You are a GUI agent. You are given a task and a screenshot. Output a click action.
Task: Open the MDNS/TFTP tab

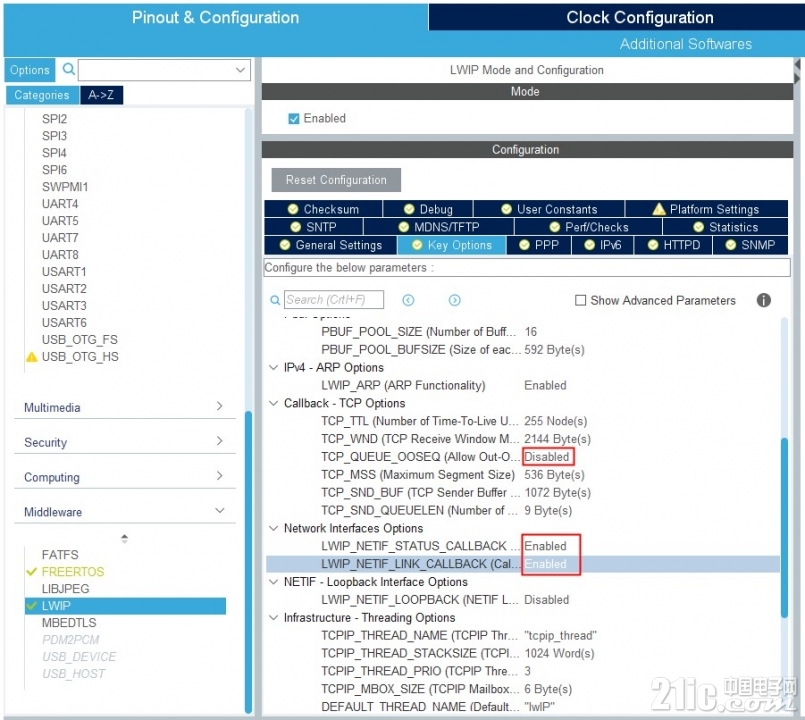(x=439, y=227)
